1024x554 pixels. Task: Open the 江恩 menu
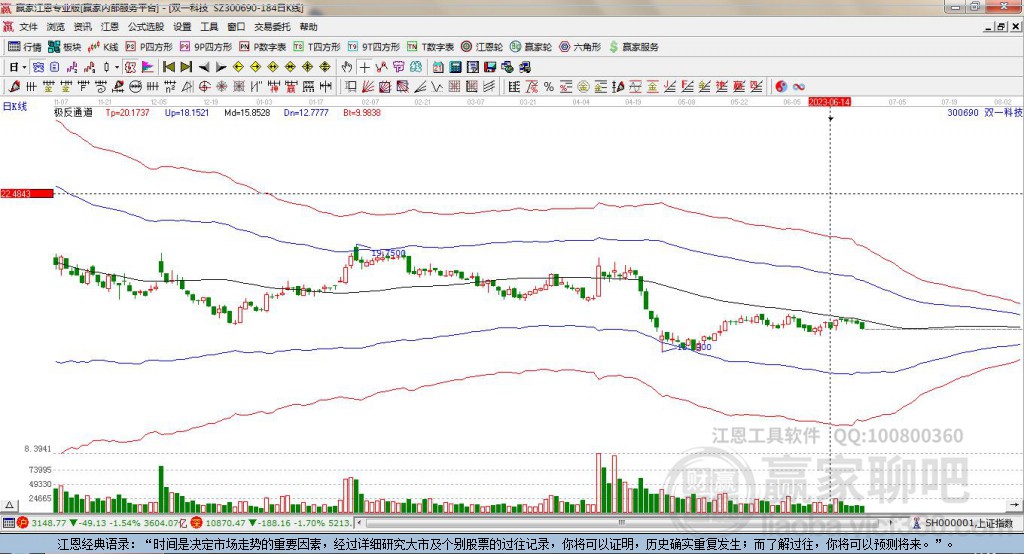pos(109,27)
